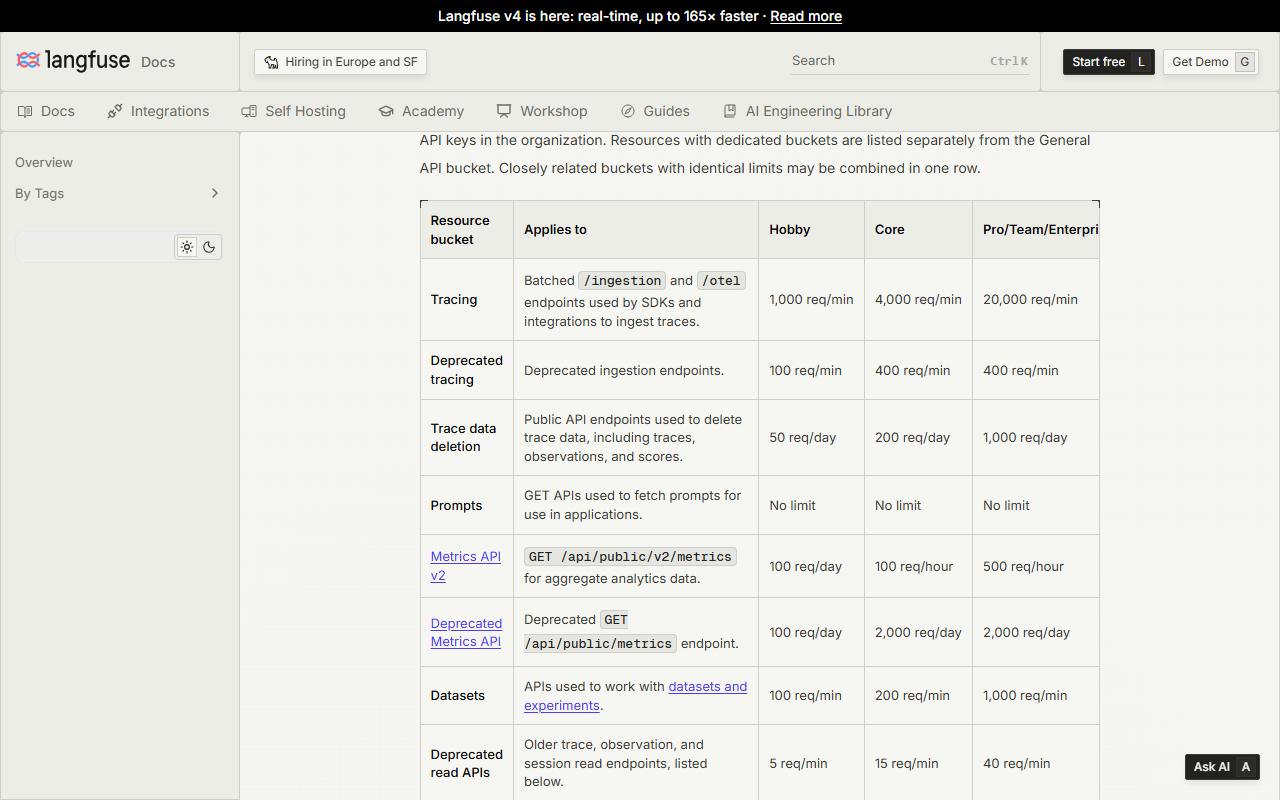Focus the Search input field
This screenshot has height=800, width=1280.
(x=910, y=61)
